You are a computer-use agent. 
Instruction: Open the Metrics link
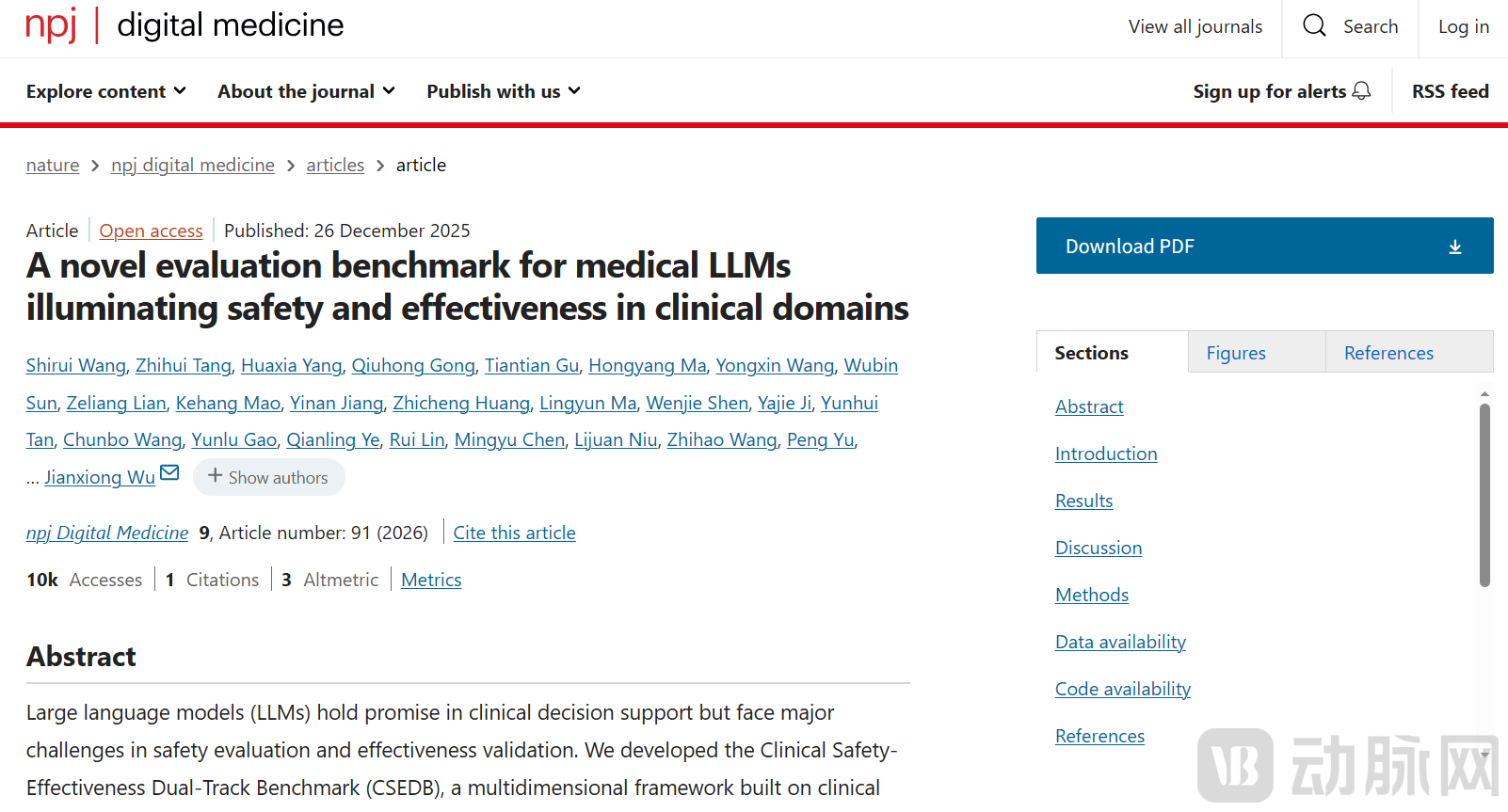pyautogui.click(x=431, y=580)
